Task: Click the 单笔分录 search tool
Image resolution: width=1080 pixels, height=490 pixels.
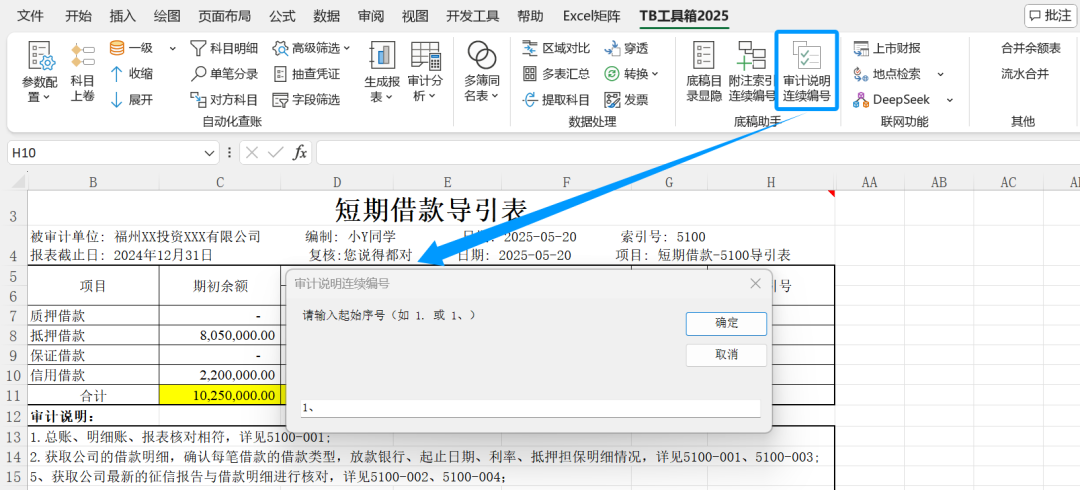Action: pos(224,74)
